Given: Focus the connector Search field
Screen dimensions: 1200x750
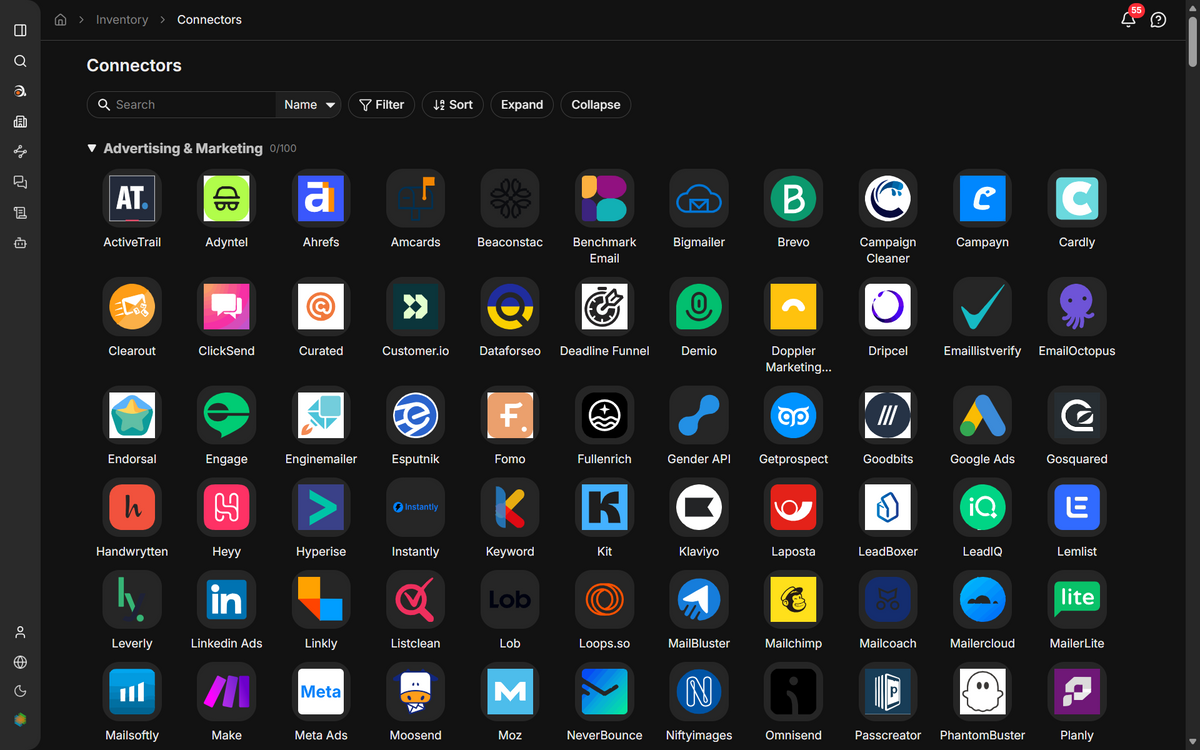Looking at the screenshot, I should coord(182,105).
